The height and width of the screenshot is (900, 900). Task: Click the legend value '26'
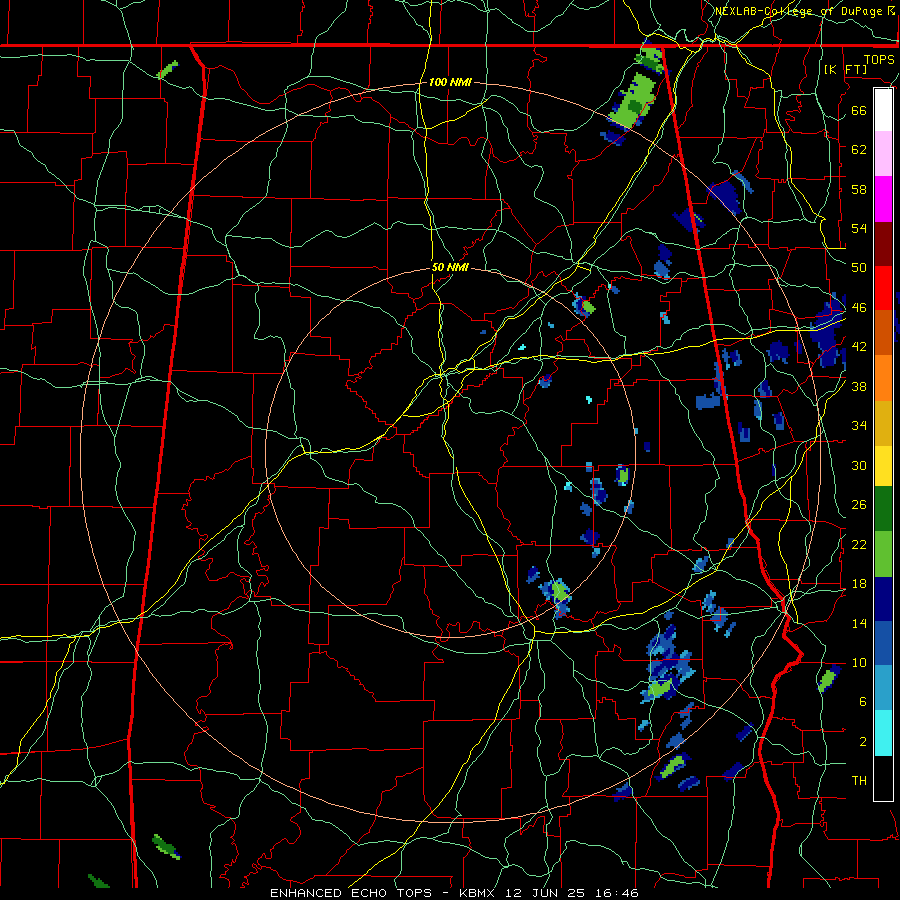coord(859,505)
